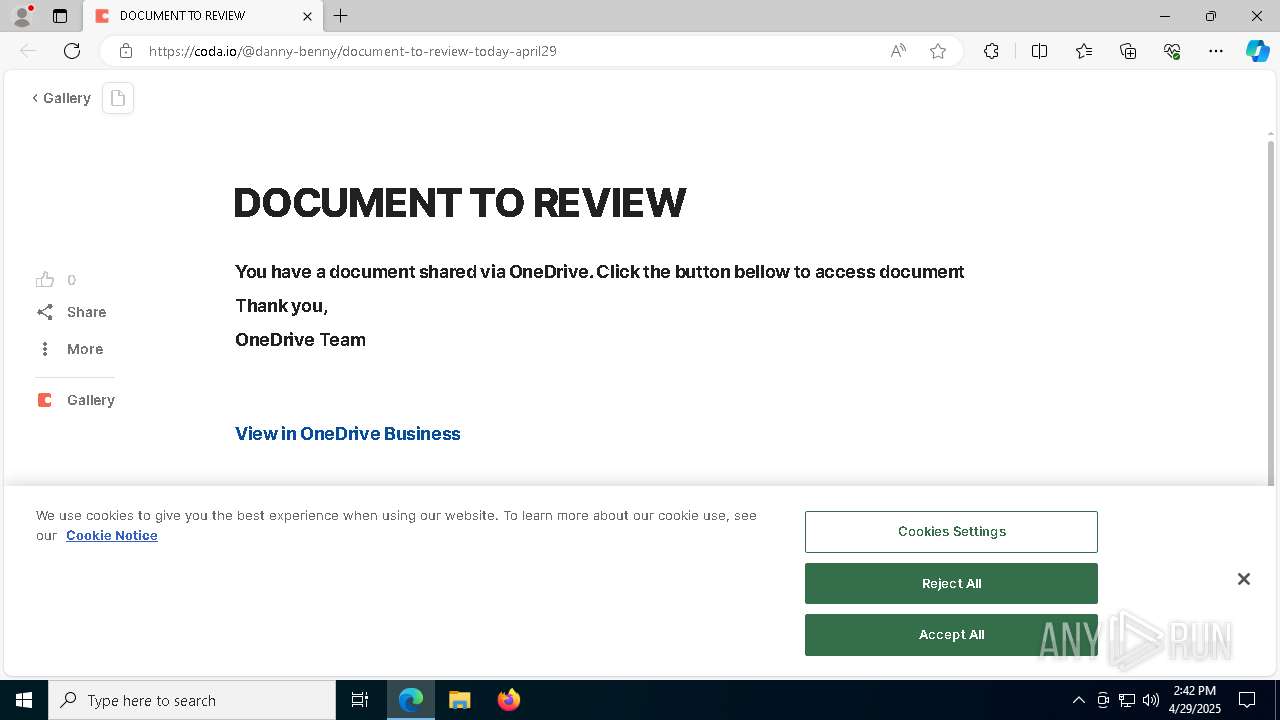Screen dimensions: 1280x720
Task: Like the document with thumbs up
Action: (45, 280)
